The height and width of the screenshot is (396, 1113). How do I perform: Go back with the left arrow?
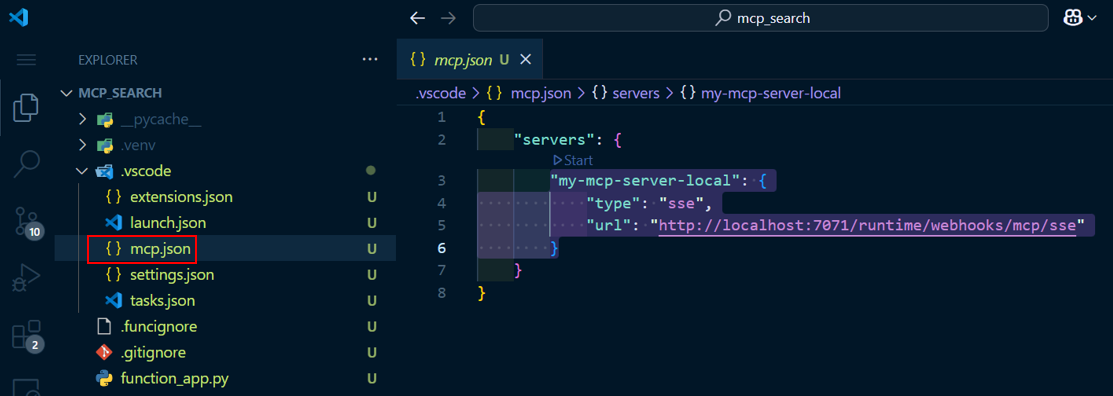click(417, 18)
